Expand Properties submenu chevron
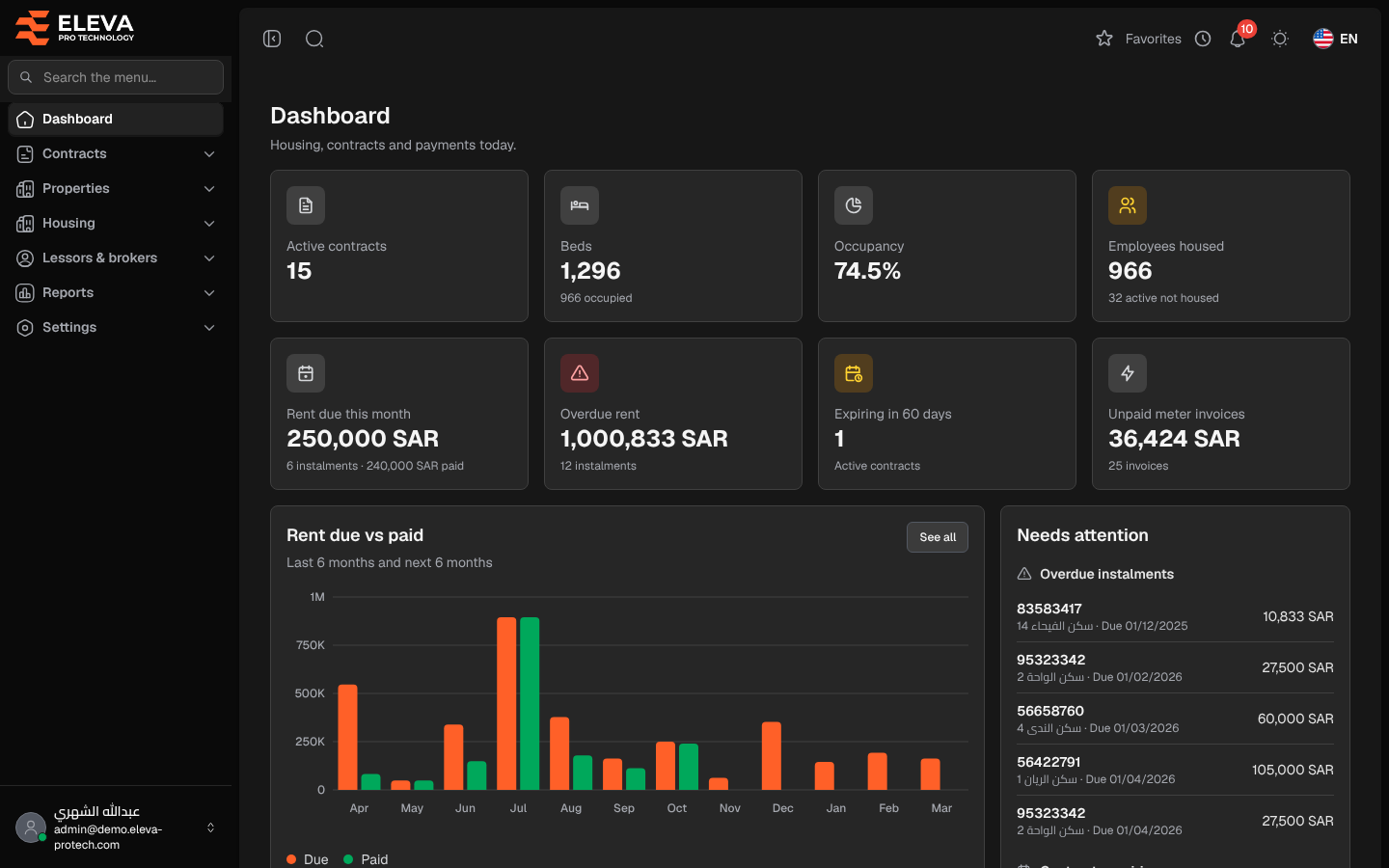The image size is (1389, 868). (209, 189)
